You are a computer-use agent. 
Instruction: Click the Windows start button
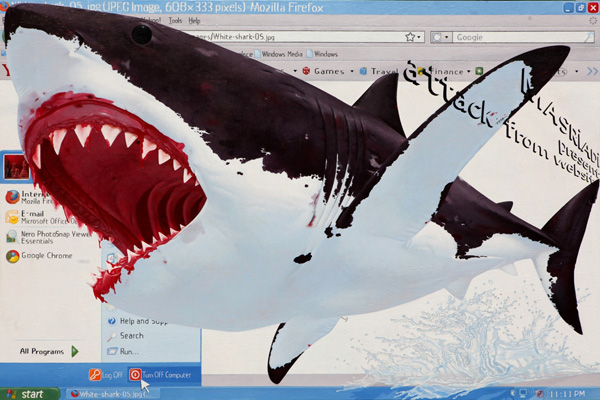pos(30,393)
